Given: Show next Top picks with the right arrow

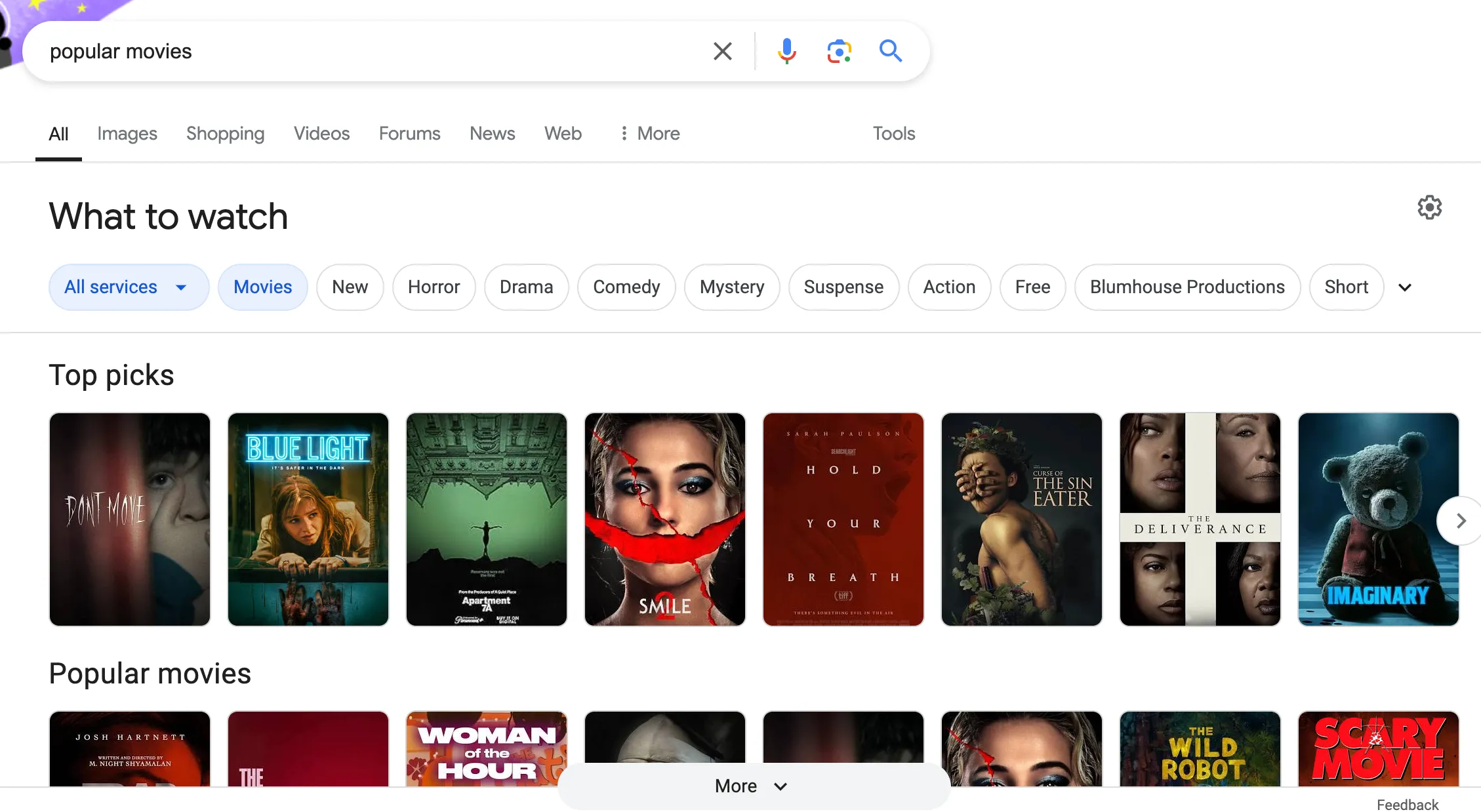Looking at the screenshot, I should (x=1460, y=521).
